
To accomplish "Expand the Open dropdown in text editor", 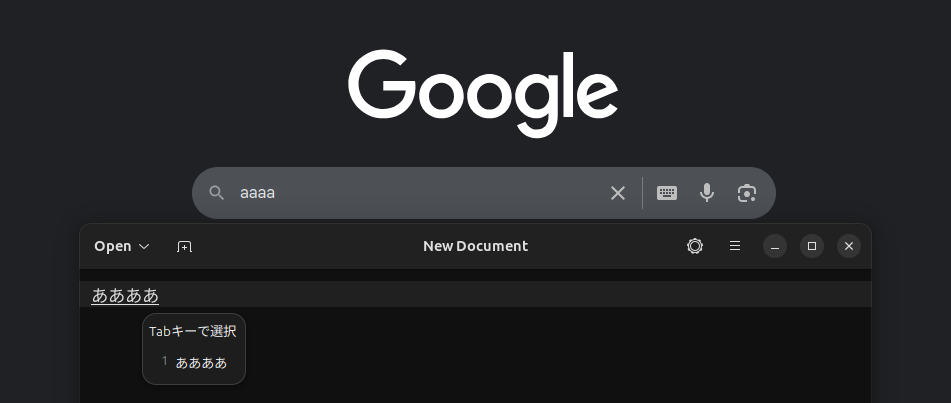I will 121,246.
